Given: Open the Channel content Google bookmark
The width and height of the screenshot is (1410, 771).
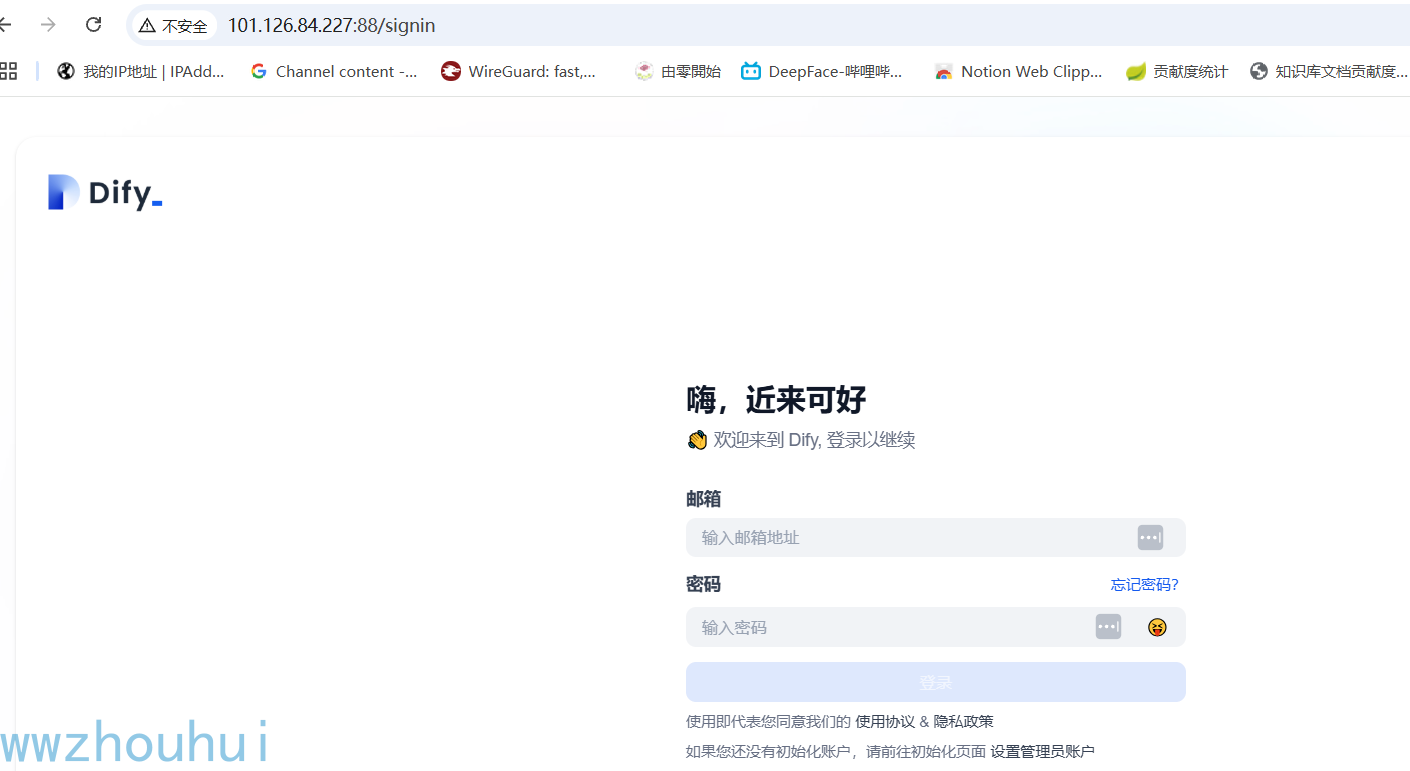Looking at the screenshot, I should (x=334, y=71).
